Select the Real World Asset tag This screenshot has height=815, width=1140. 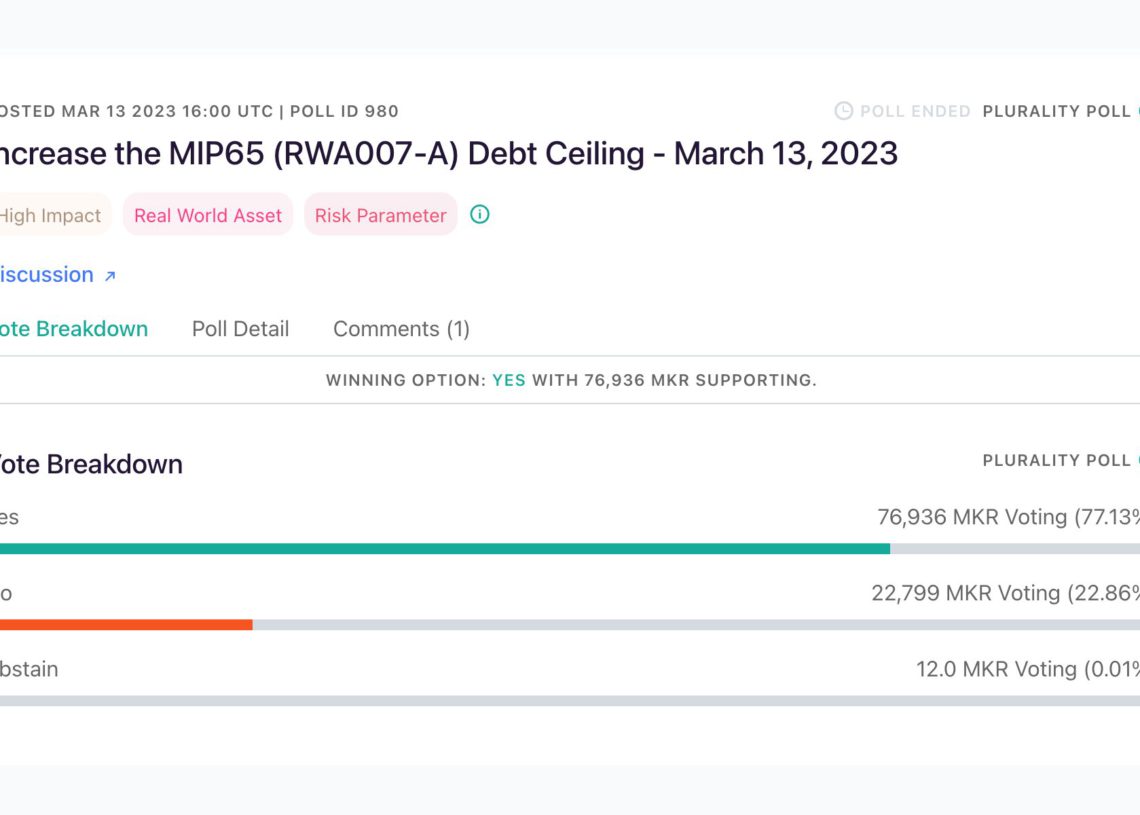point(208,215)
